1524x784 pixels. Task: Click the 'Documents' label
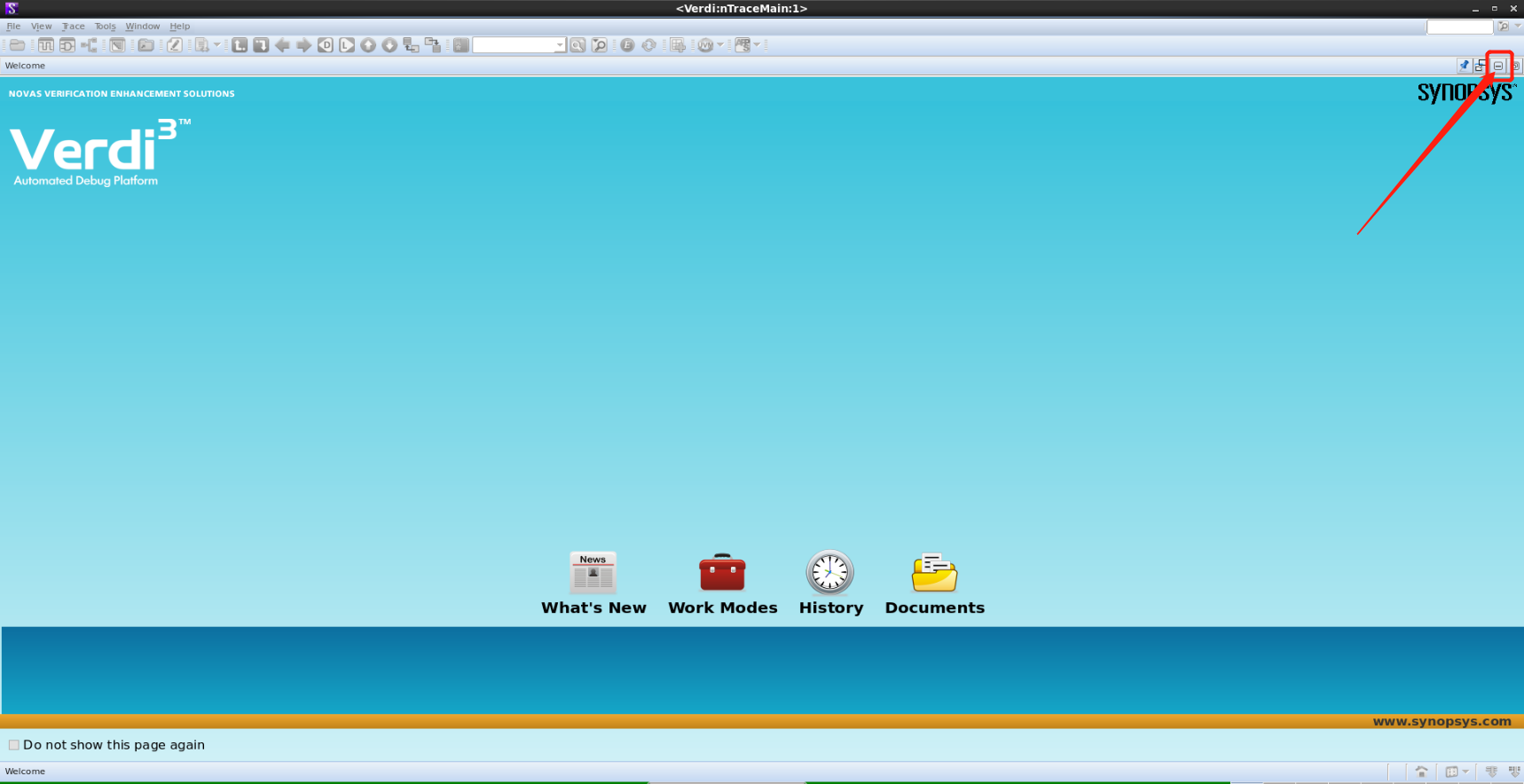[935, 608]
